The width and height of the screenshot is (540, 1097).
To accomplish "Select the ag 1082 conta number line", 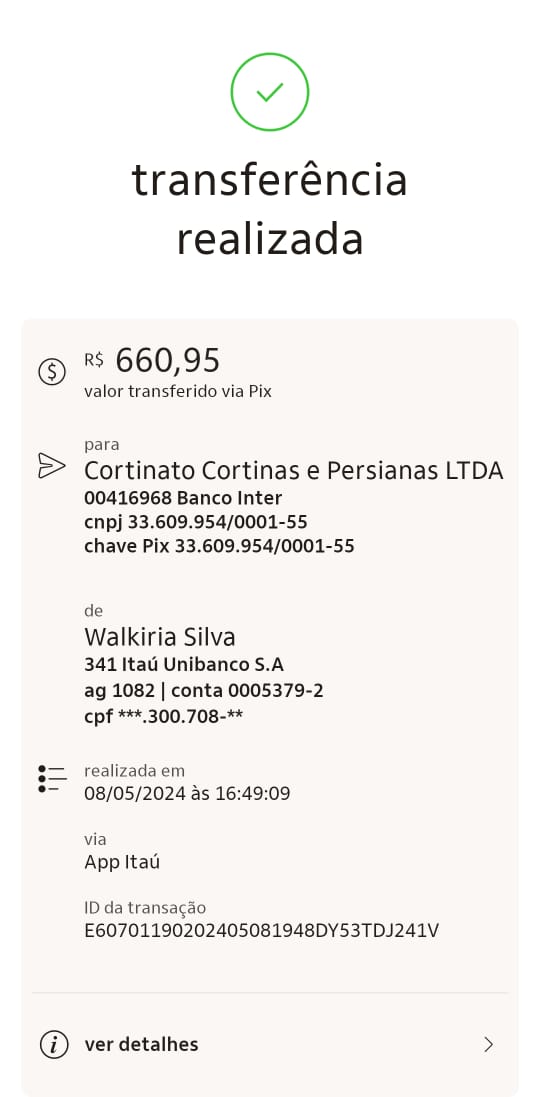I will pyautogui.click(x=204, y=691).
